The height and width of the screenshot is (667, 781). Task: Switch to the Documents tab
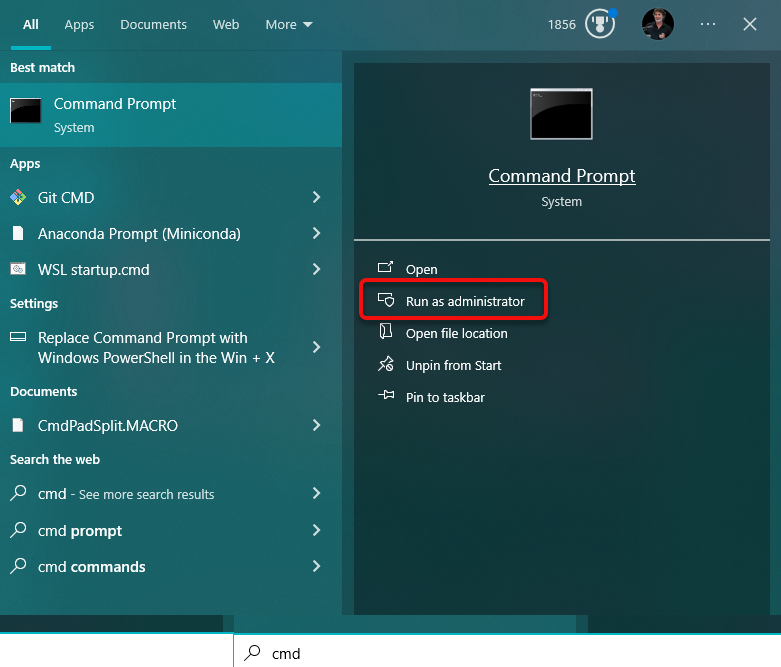tap(153, 24)
